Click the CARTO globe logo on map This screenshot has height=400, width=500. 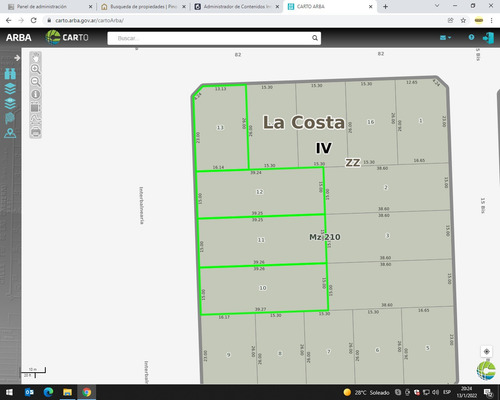coord(486,370)
